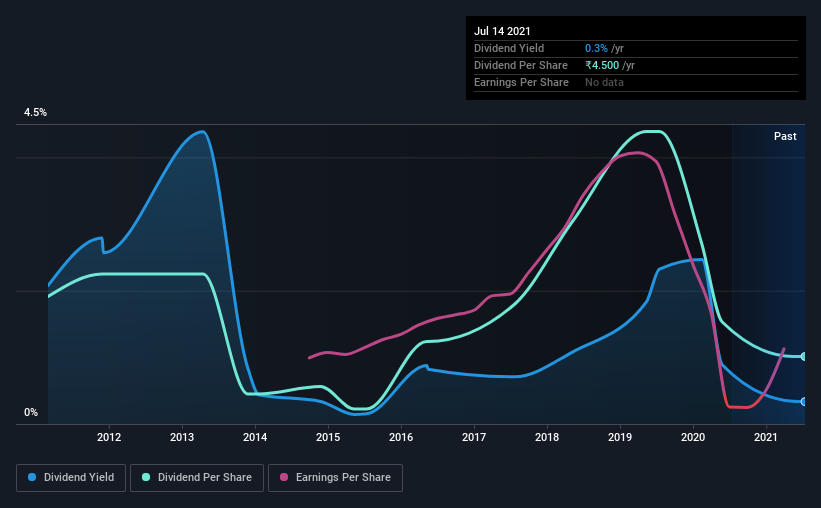Image resolution: width=821 pixels, height=508 pixels.
Task: Click the Past region label
Action: (x=785, y=137)
